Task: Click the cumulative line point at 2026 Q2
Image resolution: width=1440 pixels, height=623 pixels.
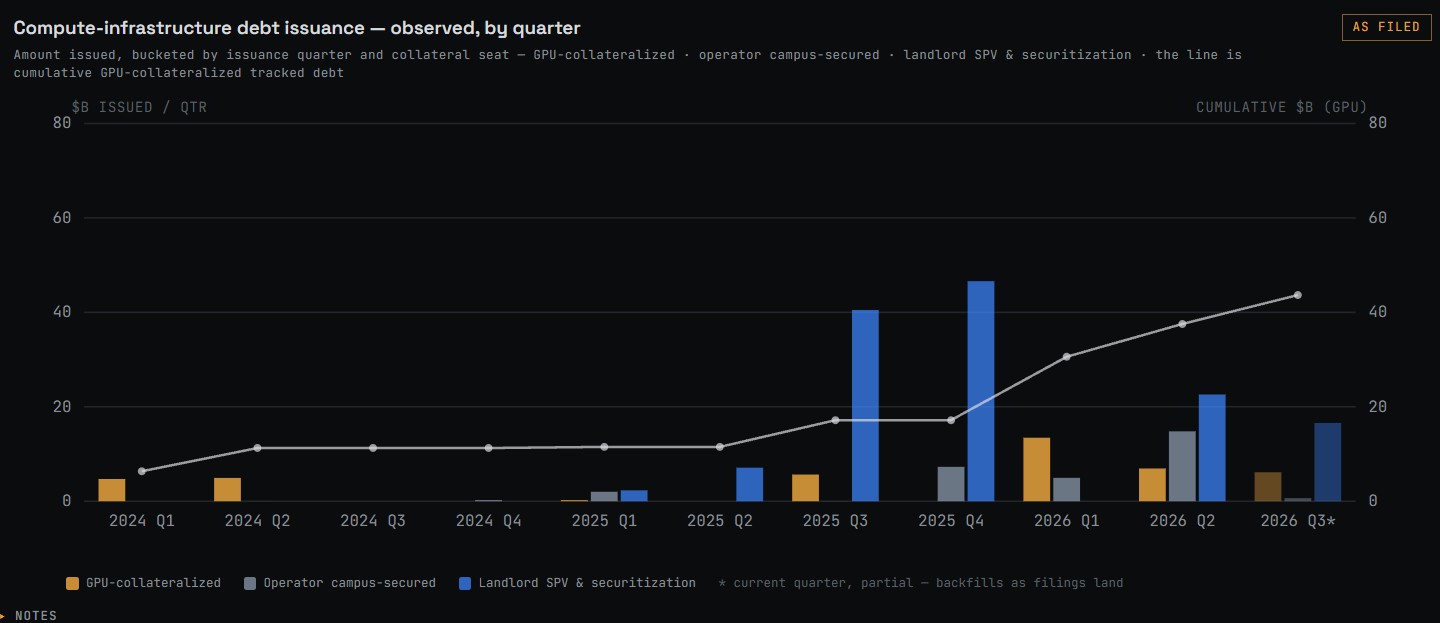Action: 1182,324
